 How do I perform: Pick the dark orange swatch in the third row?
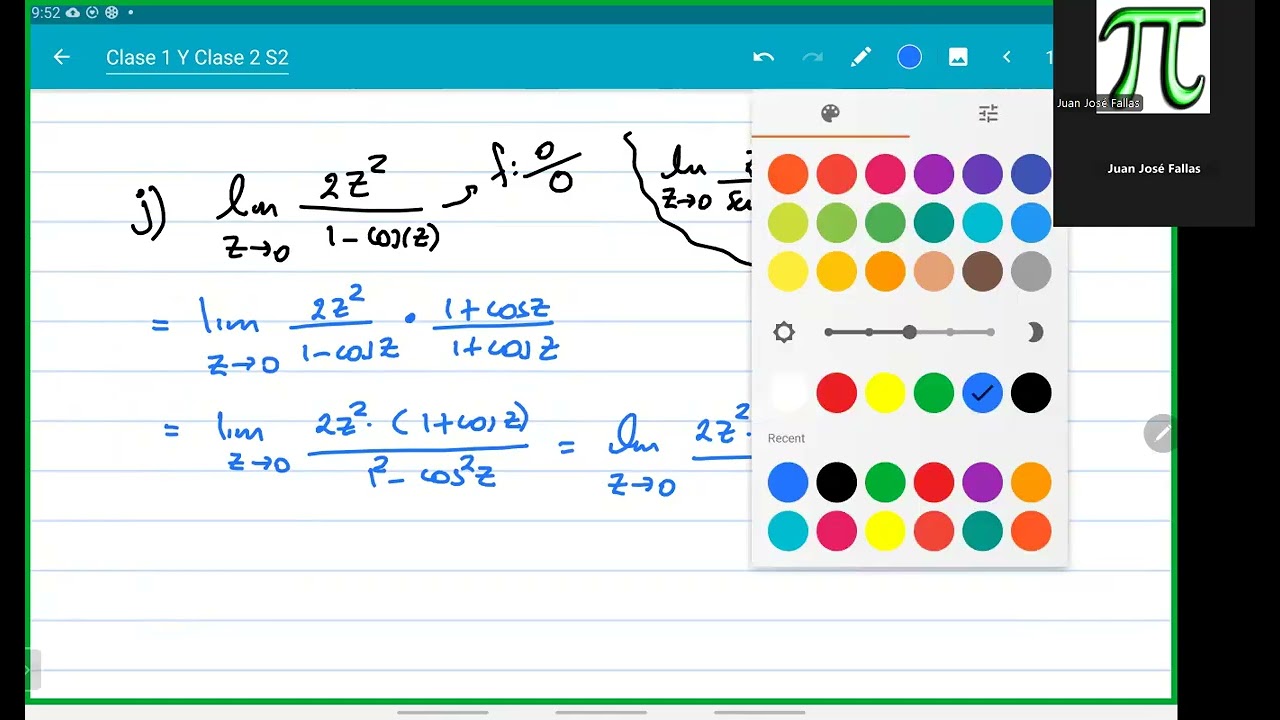click(x=885, y=272)
